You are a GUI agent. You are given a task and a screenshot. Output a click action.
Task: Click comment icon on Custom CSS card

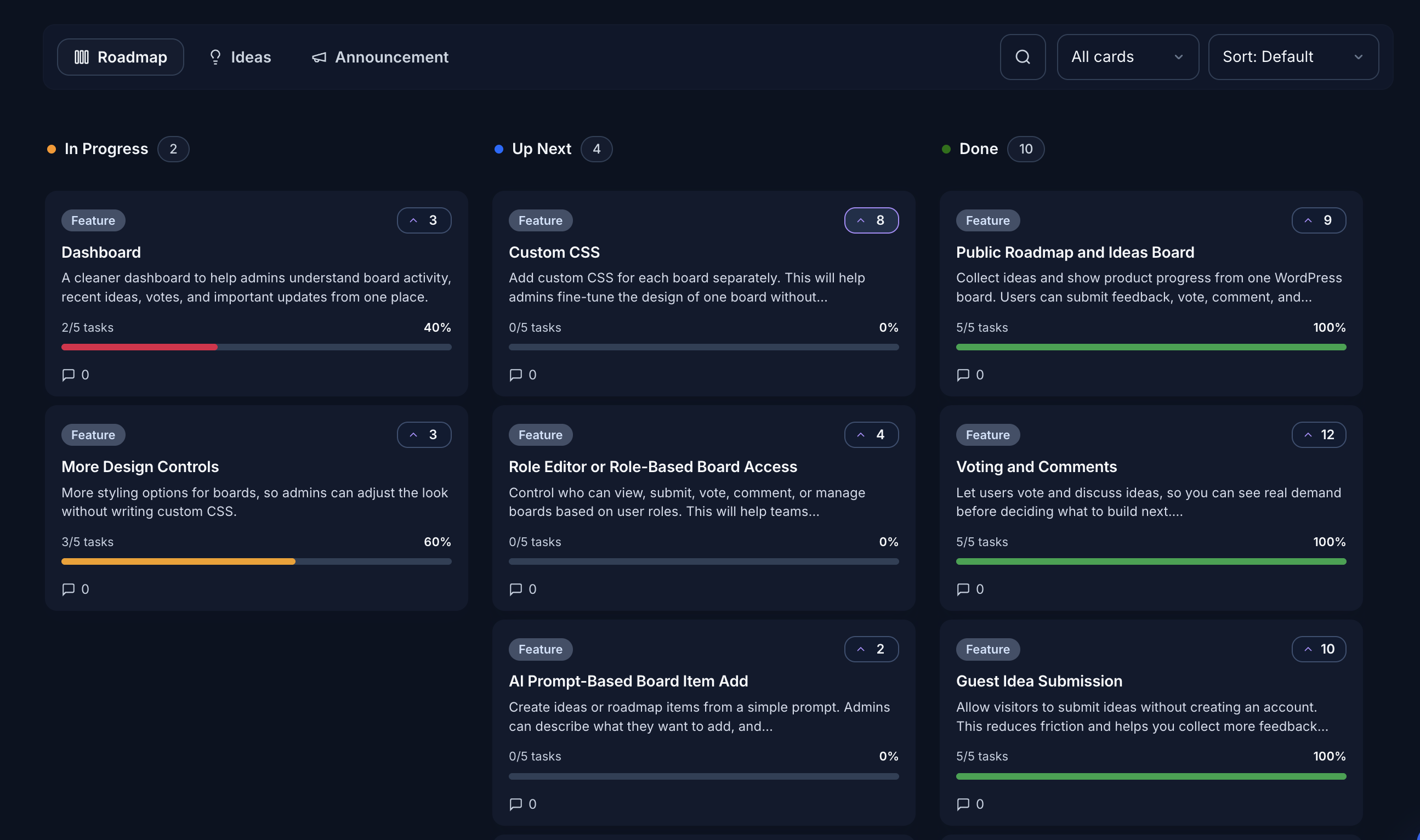(x=515, y=374)
